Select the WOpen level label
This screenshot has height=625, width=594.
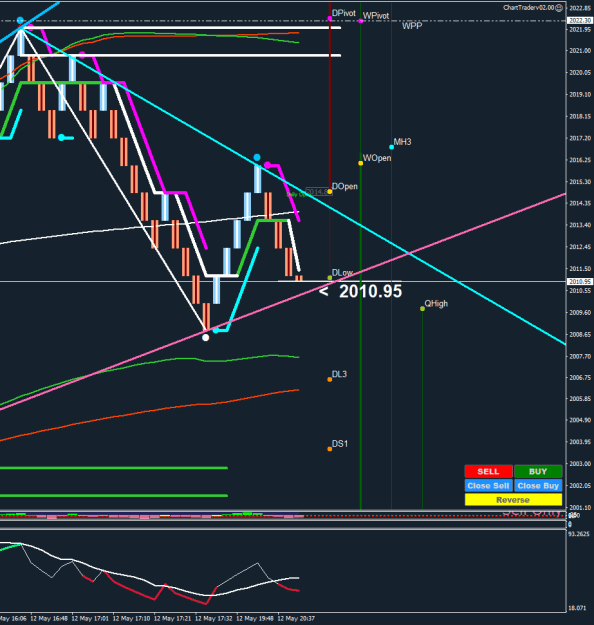(377, 158)
